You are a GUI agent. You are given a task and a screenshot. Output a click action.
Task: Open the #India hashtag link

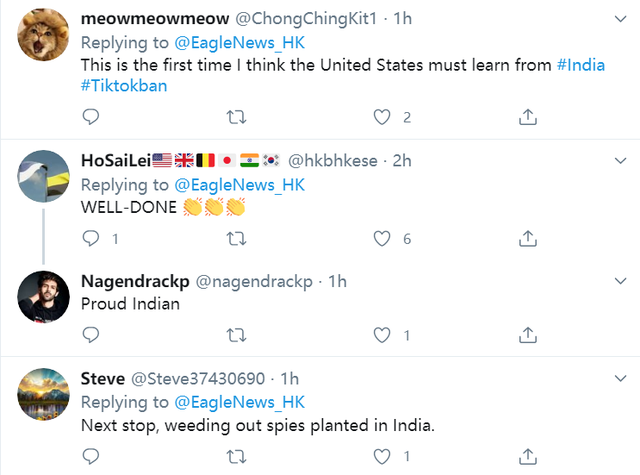582,64
